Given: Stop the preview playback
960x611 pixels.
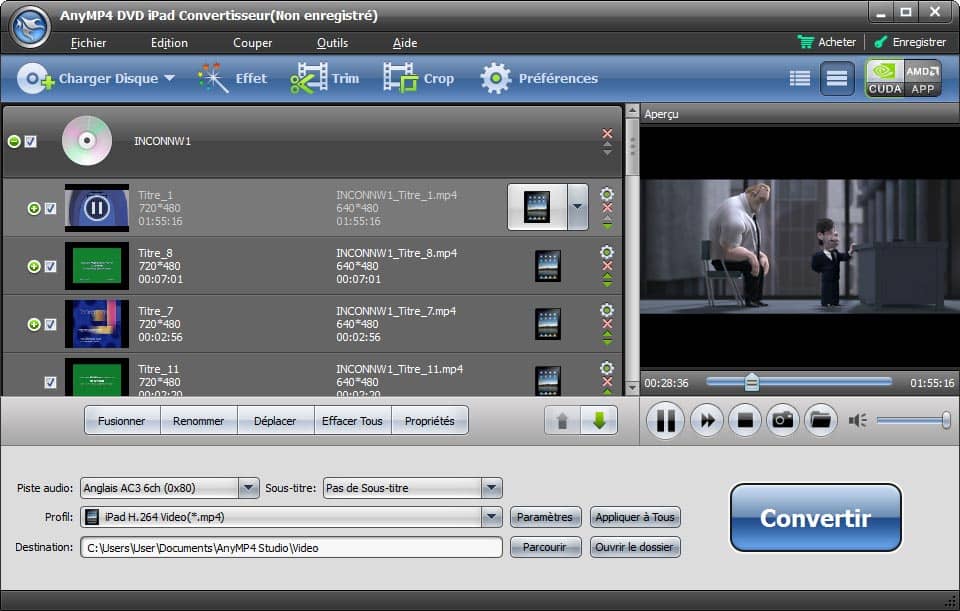Looking at the screenshot, I should coord(744,420).
